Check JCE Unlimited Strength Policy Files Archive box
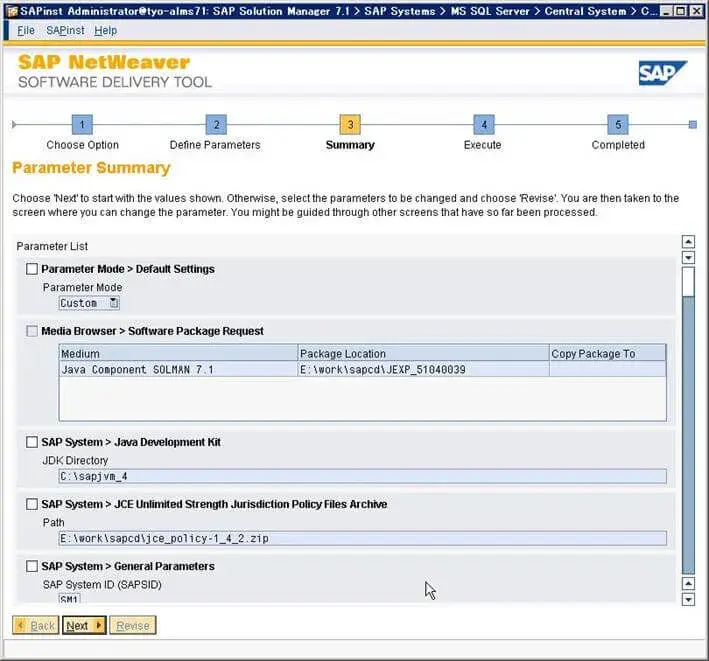Image resolution: width=709 pixels, height=661 pixels. click(32, 504)
